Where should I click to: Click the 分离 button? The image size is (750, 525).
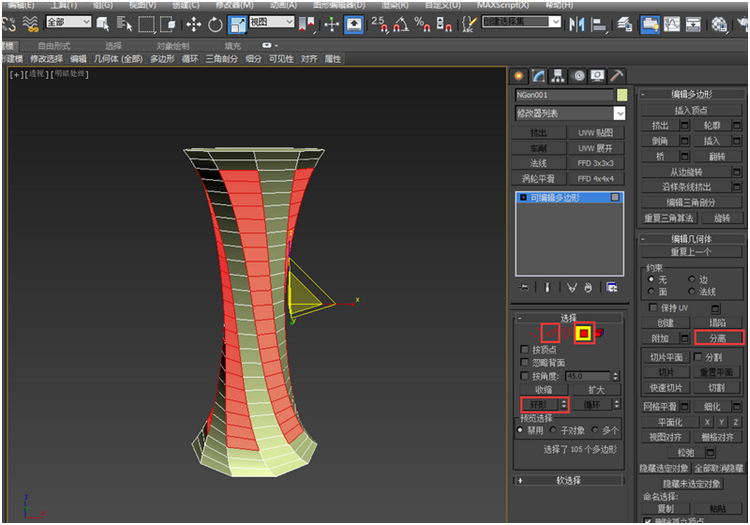[718, 338]
